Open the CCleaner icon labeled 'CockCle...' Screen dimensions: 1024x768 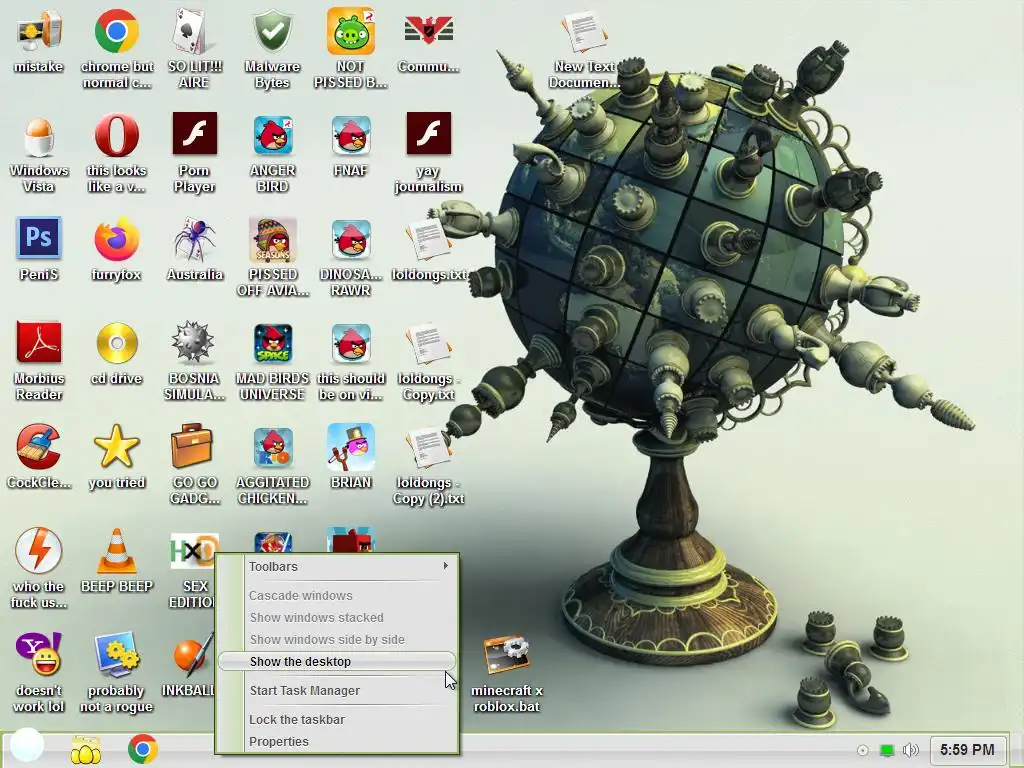pos(39,447)
